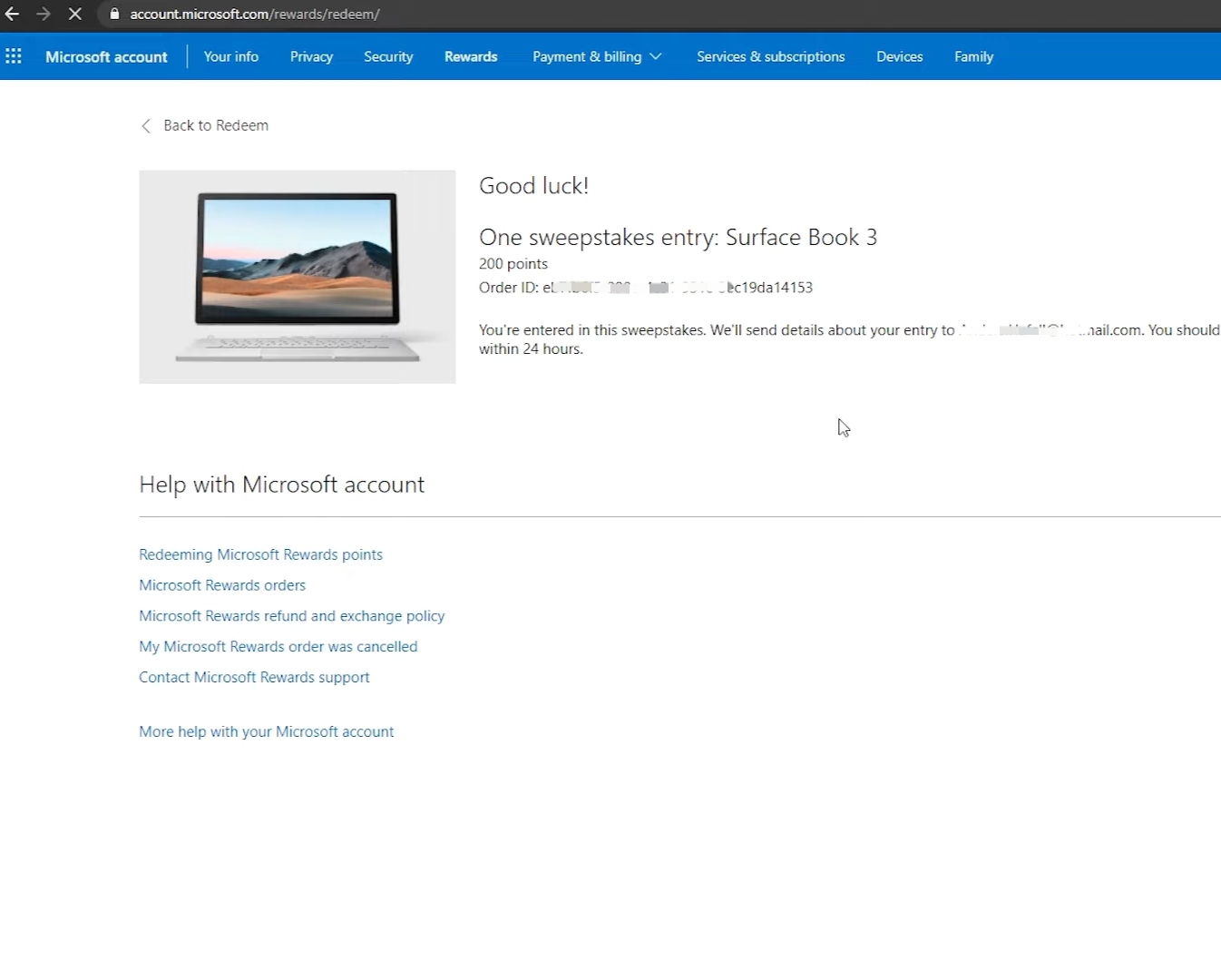1221x980 pixels.
Task: Click the padlock site info icon
Action: [x=114, y=14]
